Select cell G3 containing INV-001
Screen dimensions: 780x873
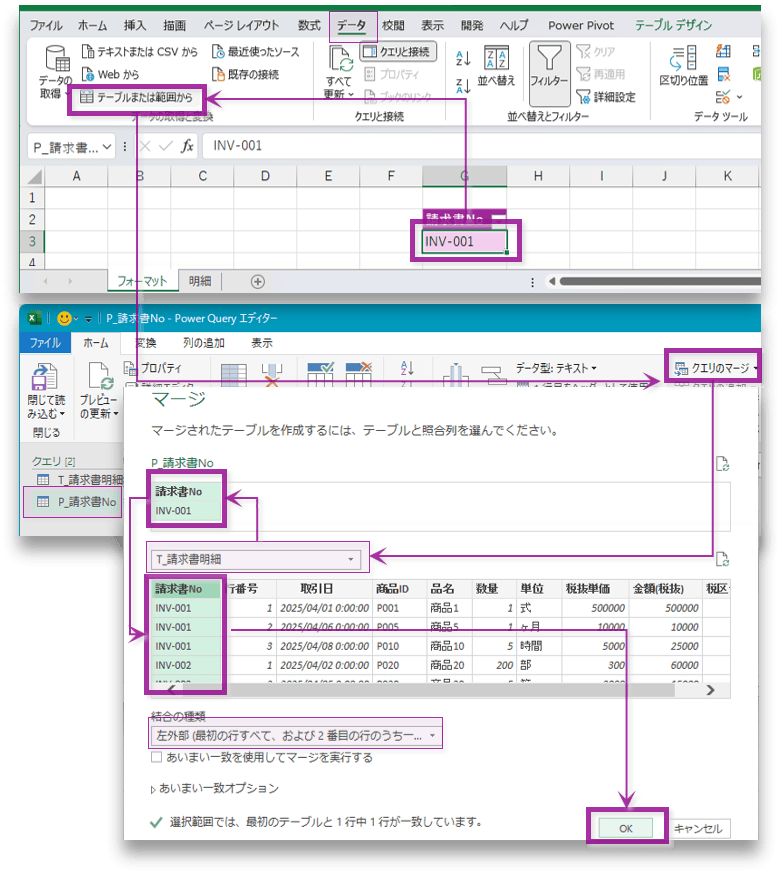pos(464,242)
